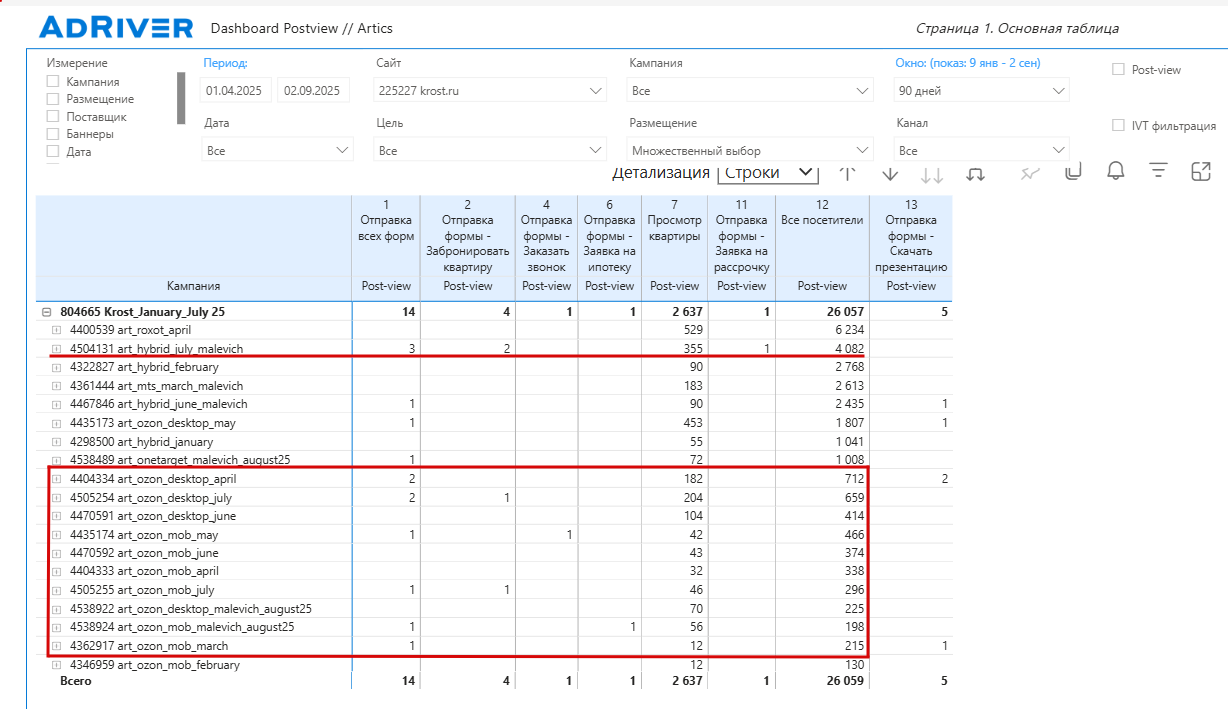The height and width of the screenshot is (710, 1228).
Task: Click the Просмотр квартиры column header
Action: coord(674,227)
